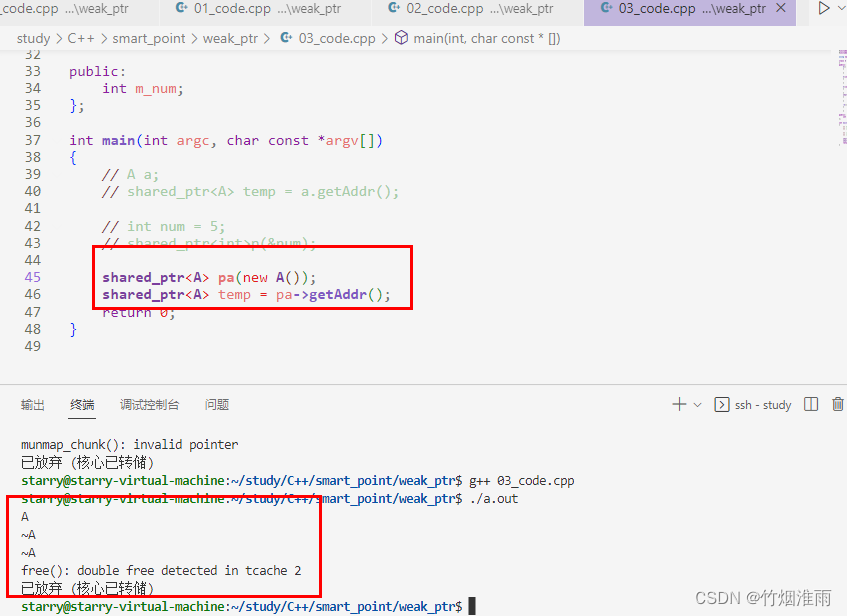Click the code minimap on the right
The width and height of the screenshot is (847, 616).
(x=842, y=97)
